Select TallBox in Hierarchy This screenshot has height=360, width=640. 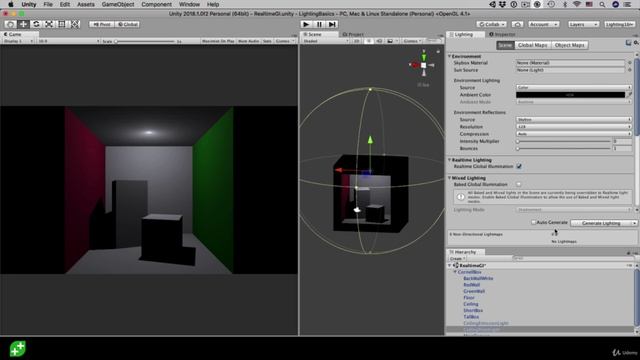coord(471,317)
